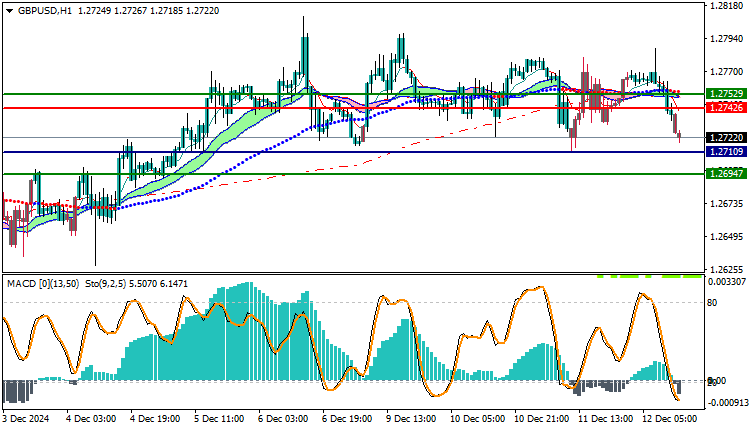Select the 6 Dec 03:00 time label
Viewport: 750px width, 430px height.
283,419
